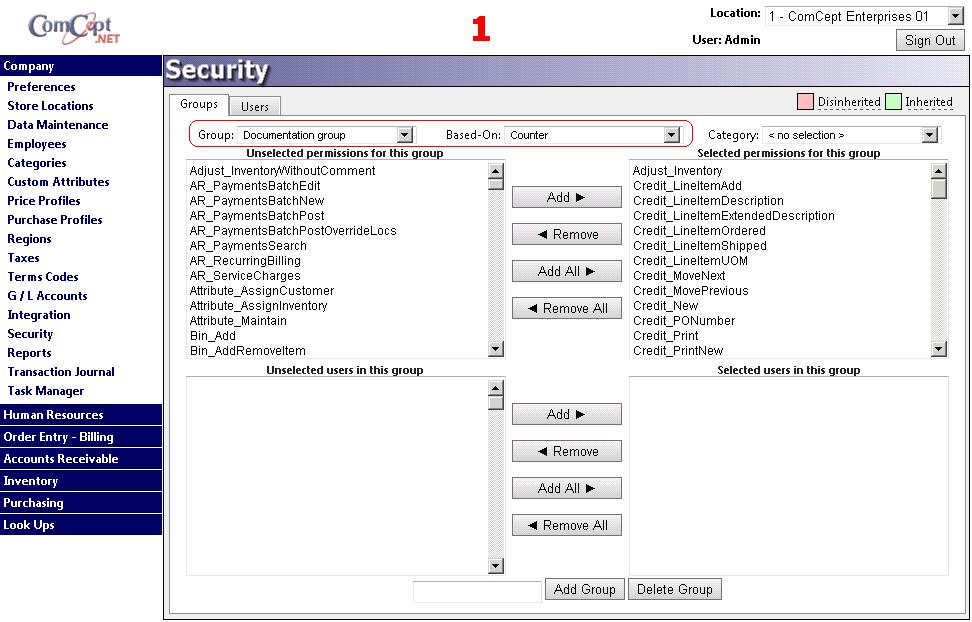This screenshot has height=622, width=972.
Task: Click Delete Group button
Action: (x=675, y=589)
